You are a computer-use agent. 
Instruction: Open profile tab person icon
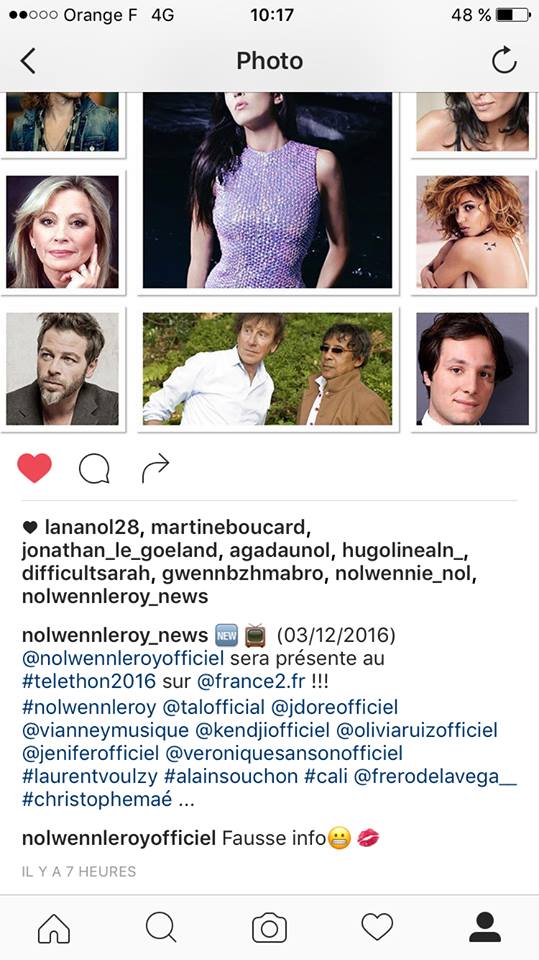(x=485, y=927)
